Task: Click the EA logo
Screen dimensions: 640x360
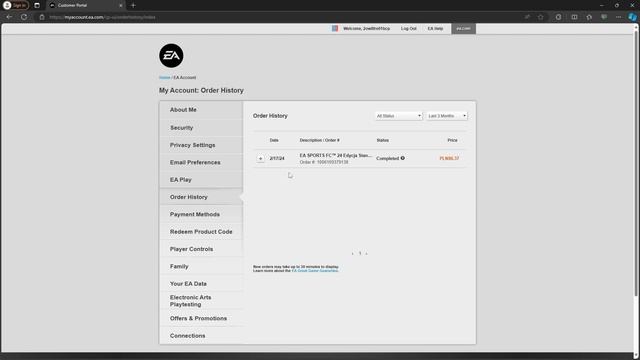Action: (171, 56)
